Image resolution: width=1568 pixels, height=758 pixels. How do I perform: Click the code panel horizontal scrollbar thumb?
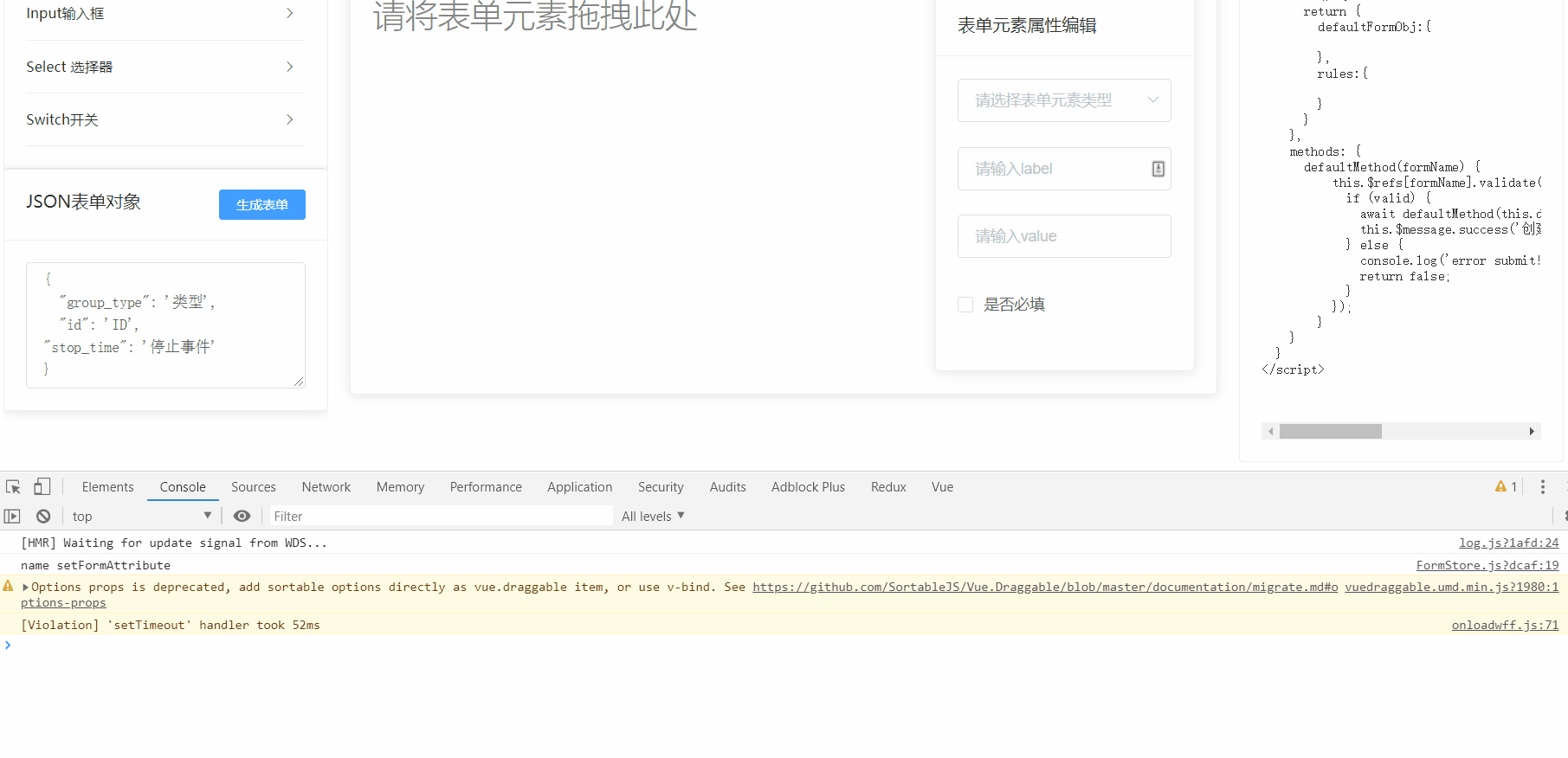tap(1331, 431)
